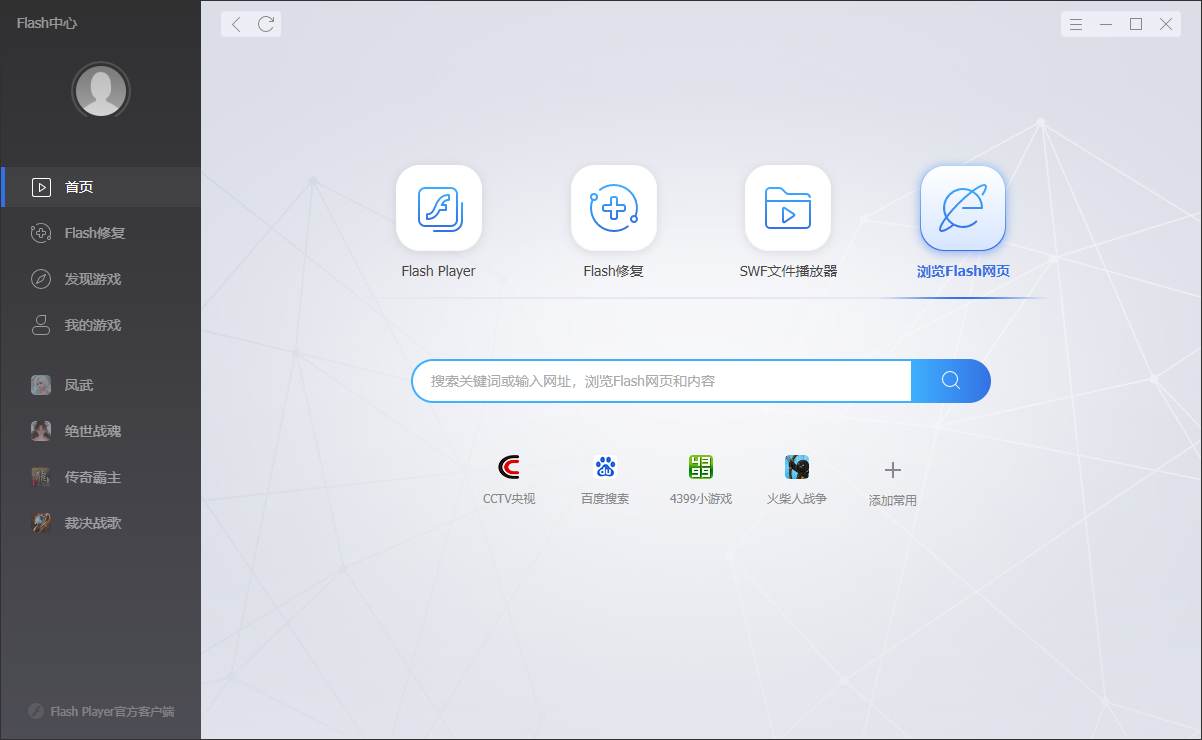The width and height of the screenshot is (1202, 740).
Task: Minimize the Flash中心 window
Action: 1106,24
